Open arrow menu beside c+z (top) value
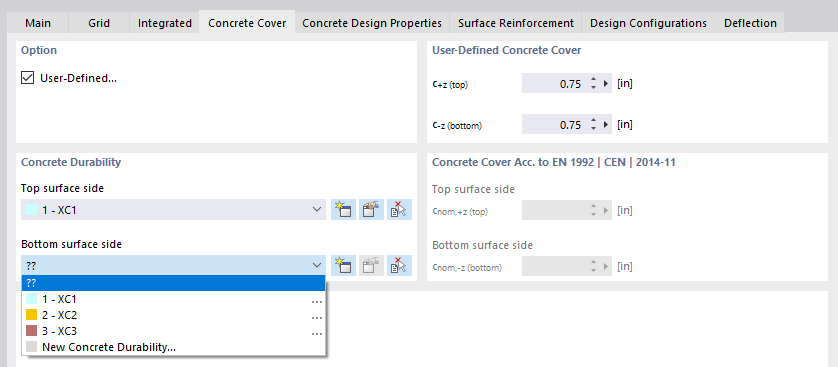 [x=606, y=83]
